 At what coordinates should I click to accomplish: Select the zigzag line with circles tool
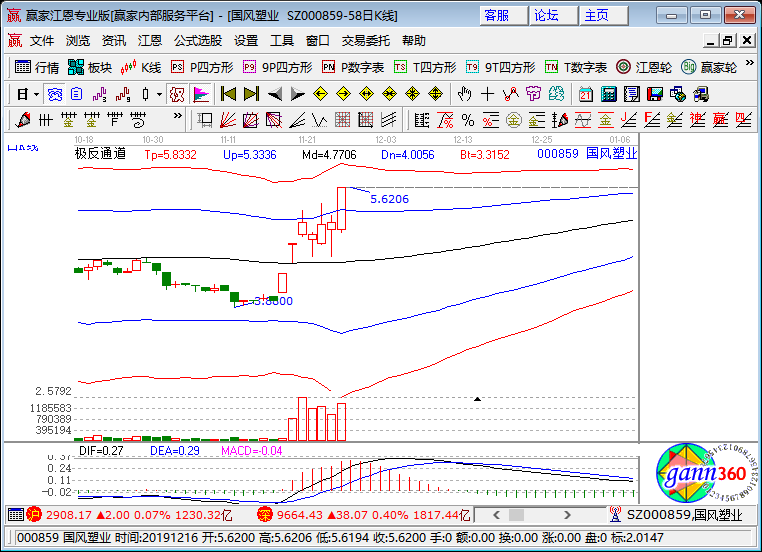(x=510, y=94)
